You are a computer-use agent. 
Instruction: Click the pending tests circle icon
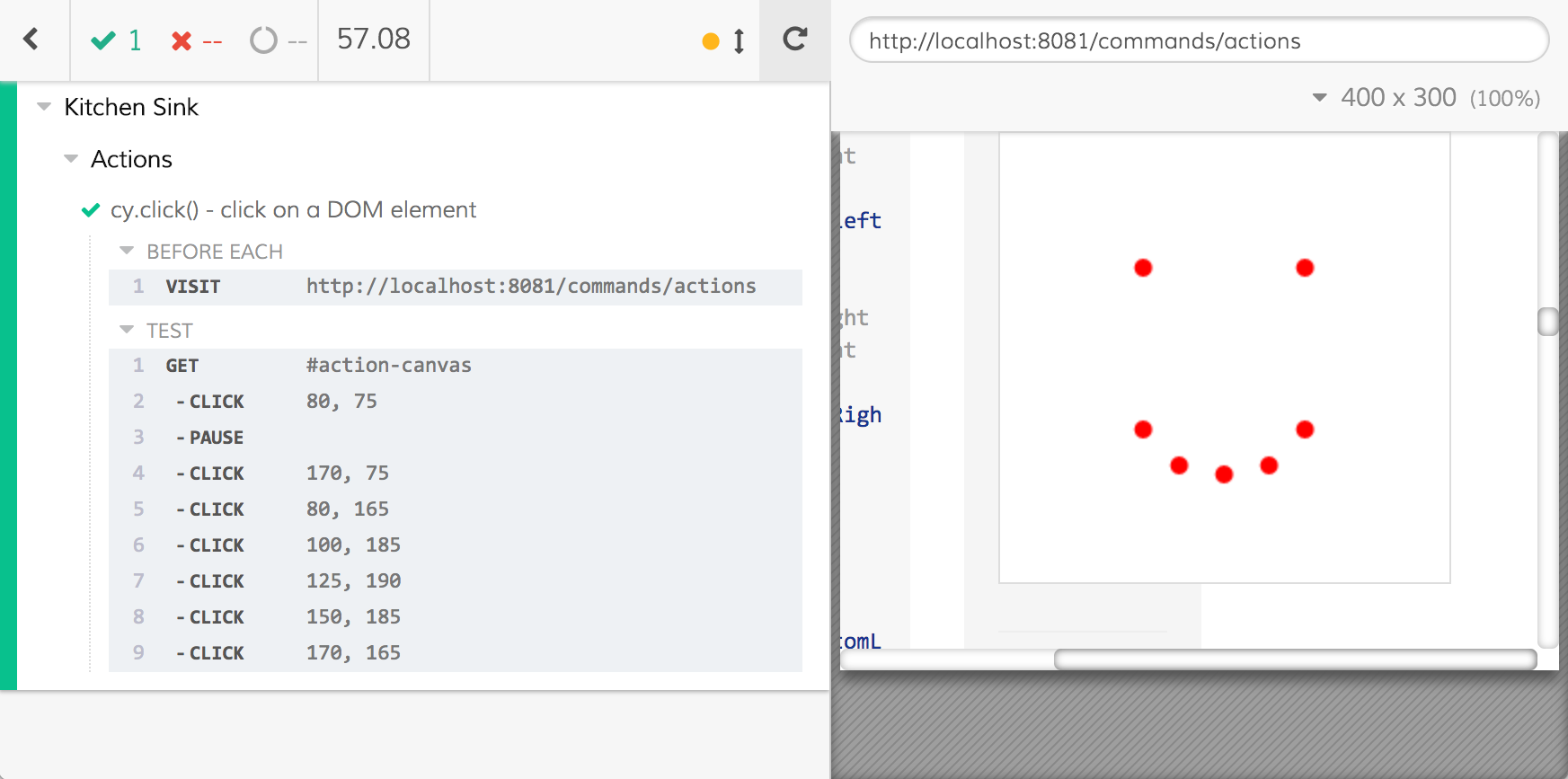[x=263, y=40]
